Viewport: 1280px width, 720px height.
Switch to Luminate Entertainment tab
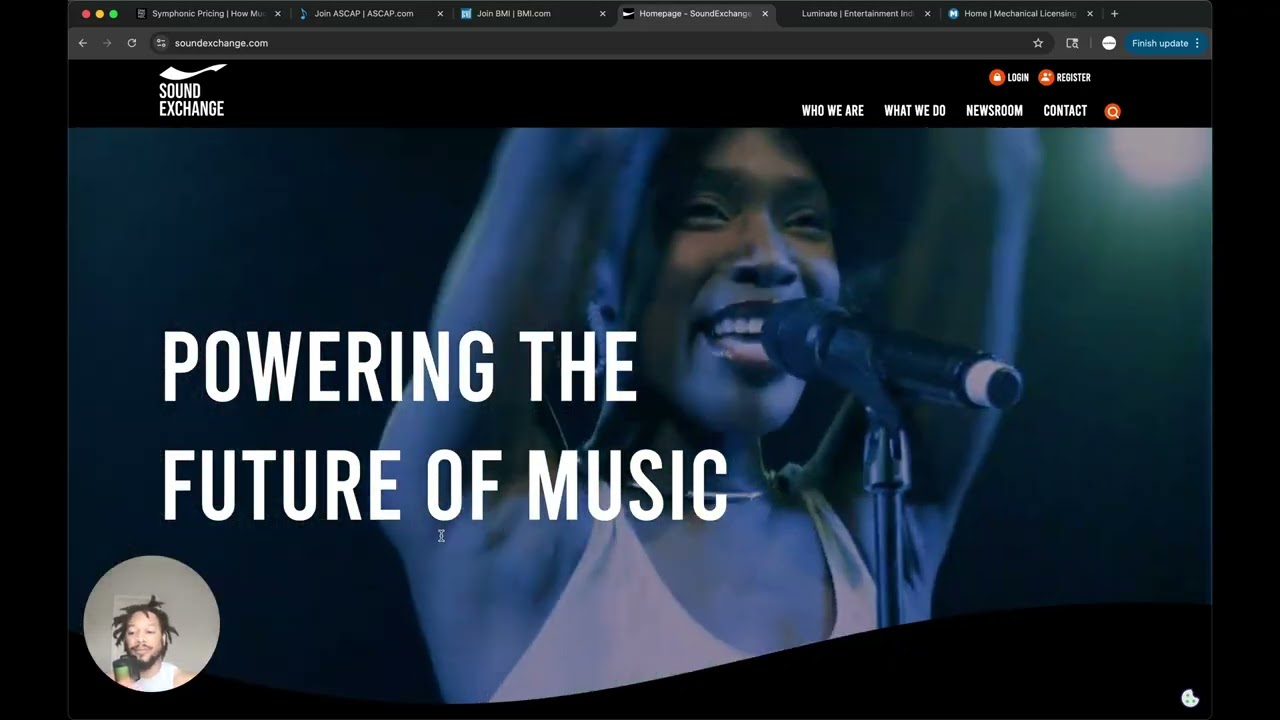[857, 14]
